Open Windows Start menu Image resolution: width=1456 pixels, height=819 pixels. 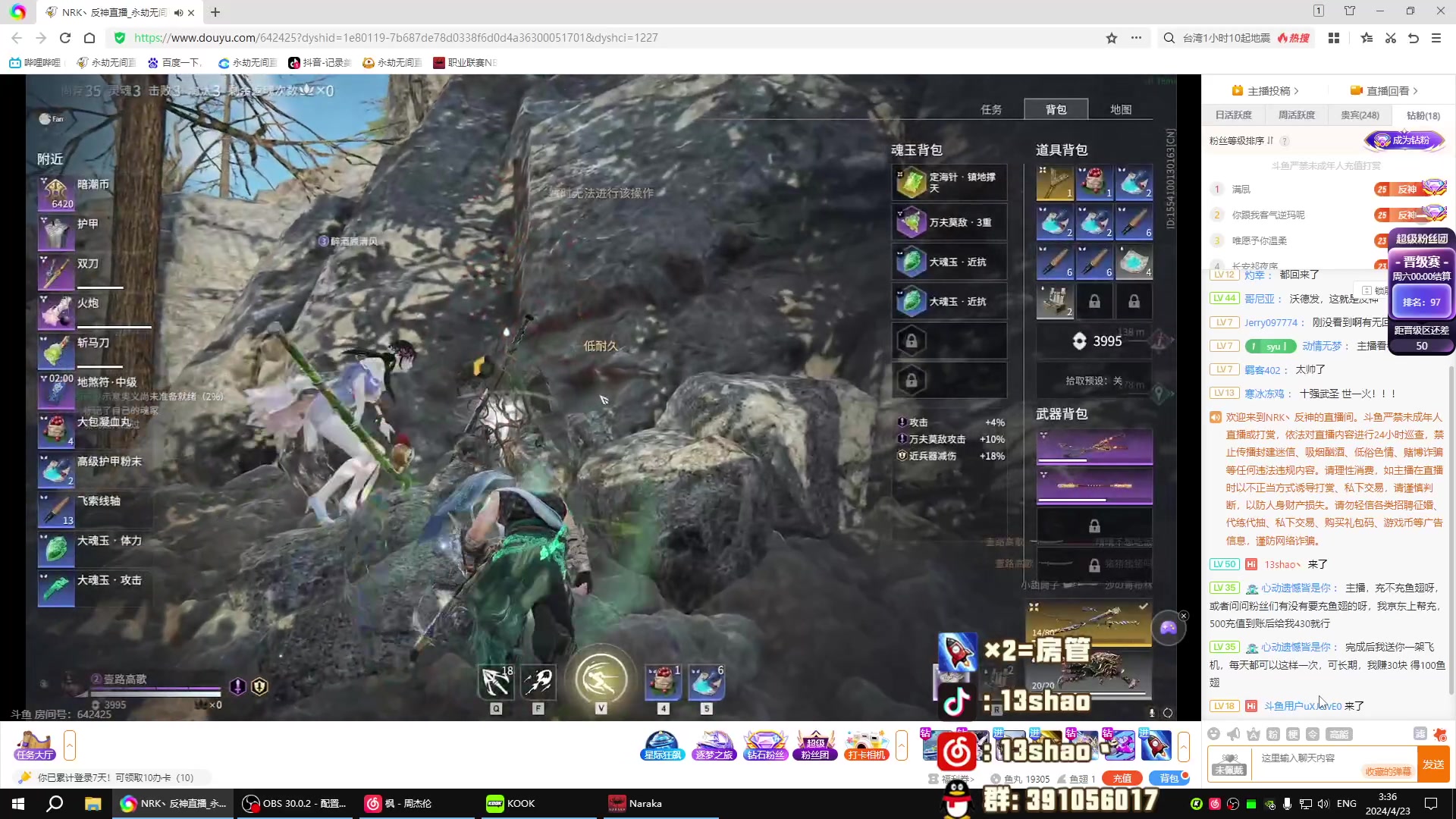[18, 804]
